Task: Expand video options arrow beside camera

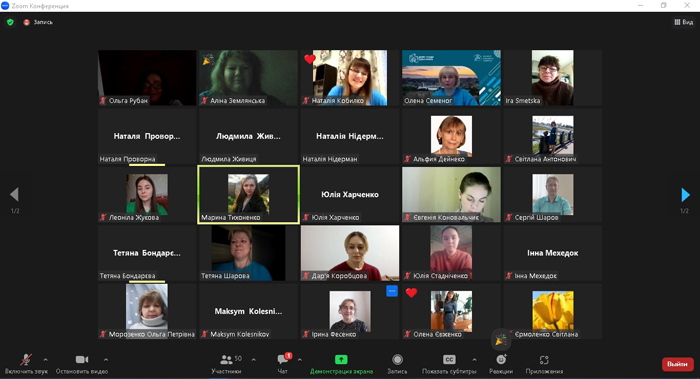Action: [x=106, y=359]
